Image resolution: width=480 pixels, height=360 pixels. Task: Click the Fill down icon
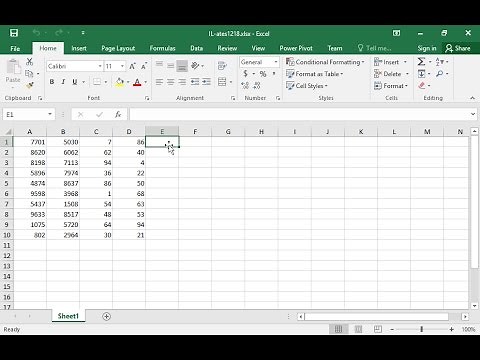tap(421, 74)
